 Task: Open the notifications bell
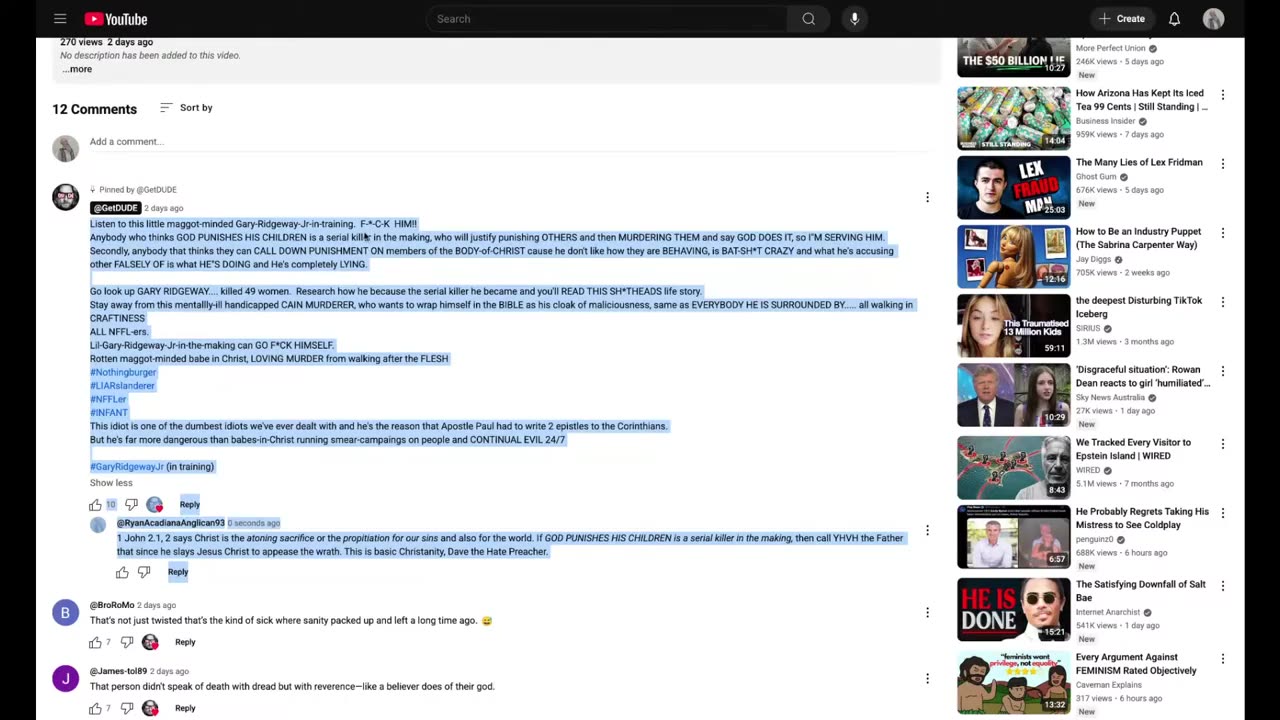point(1174,19)
